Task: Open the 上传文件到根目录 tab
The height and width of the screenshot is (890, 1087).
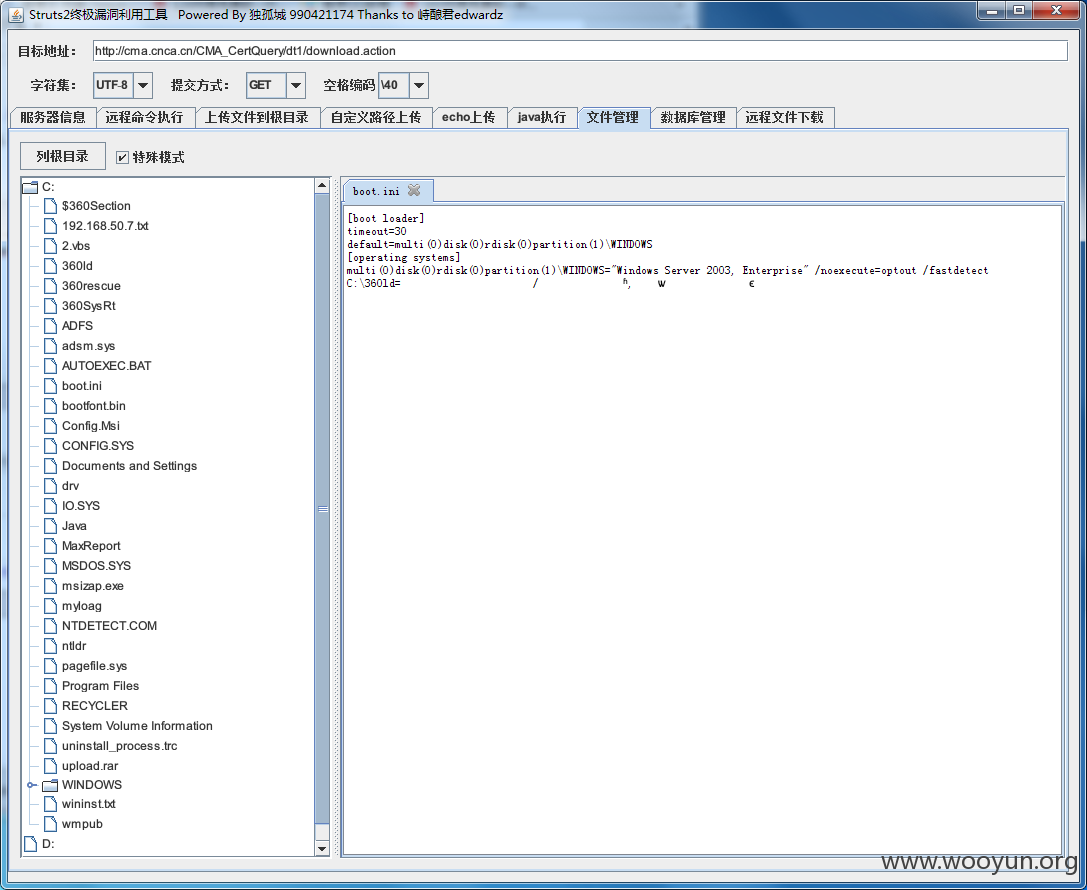Action: [x=257, y=117]
